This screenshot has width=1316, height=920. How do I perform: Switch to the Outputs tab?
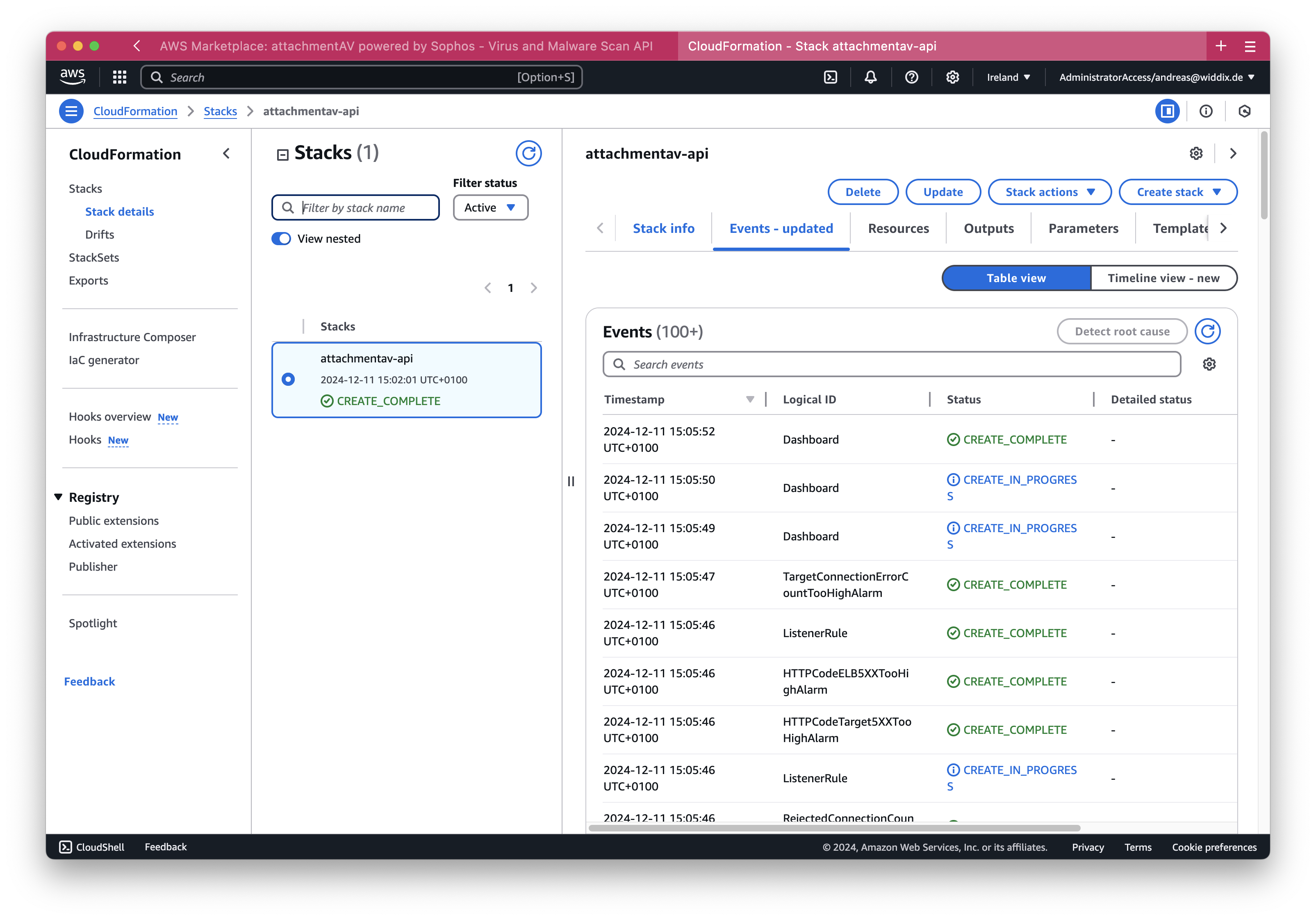coord(988,228)
